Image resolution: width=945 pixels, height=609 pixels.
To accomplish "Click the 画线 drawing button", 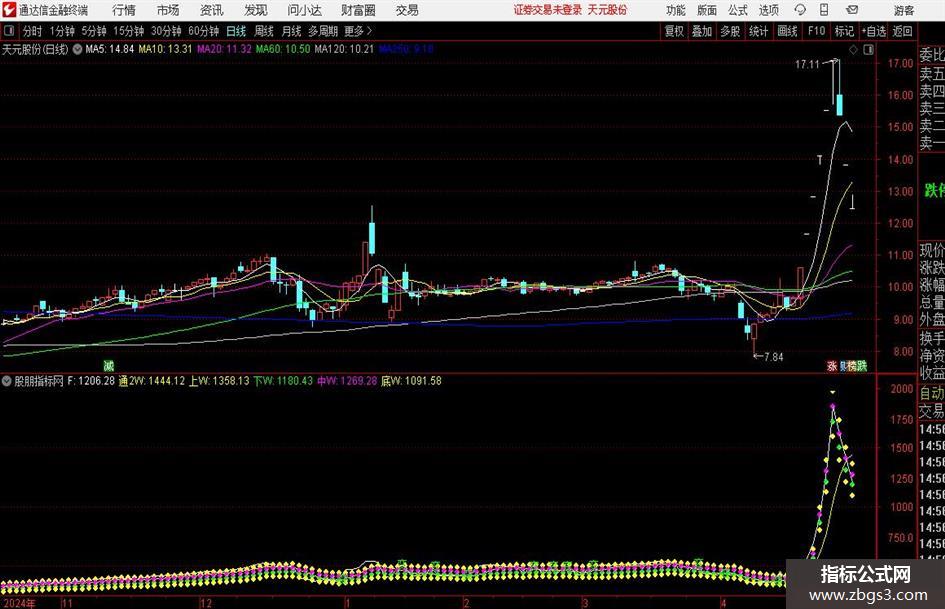I will [787, 31].
